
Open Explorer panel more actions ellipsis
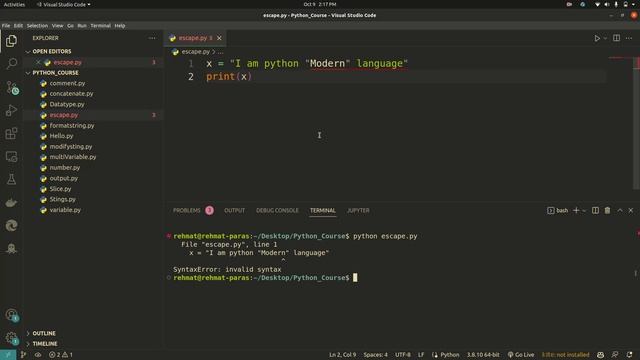pyautogui.click(x=152, y=38)
